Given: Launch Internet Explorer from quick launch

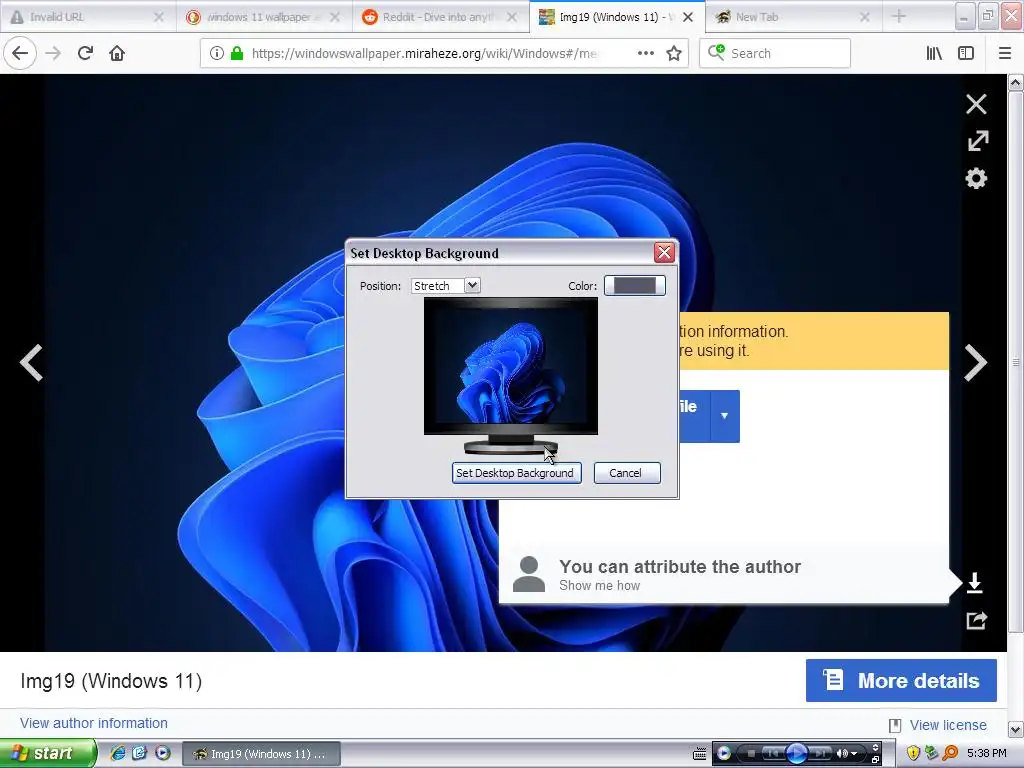Looking at the screenshot, I should coord(118,753).
